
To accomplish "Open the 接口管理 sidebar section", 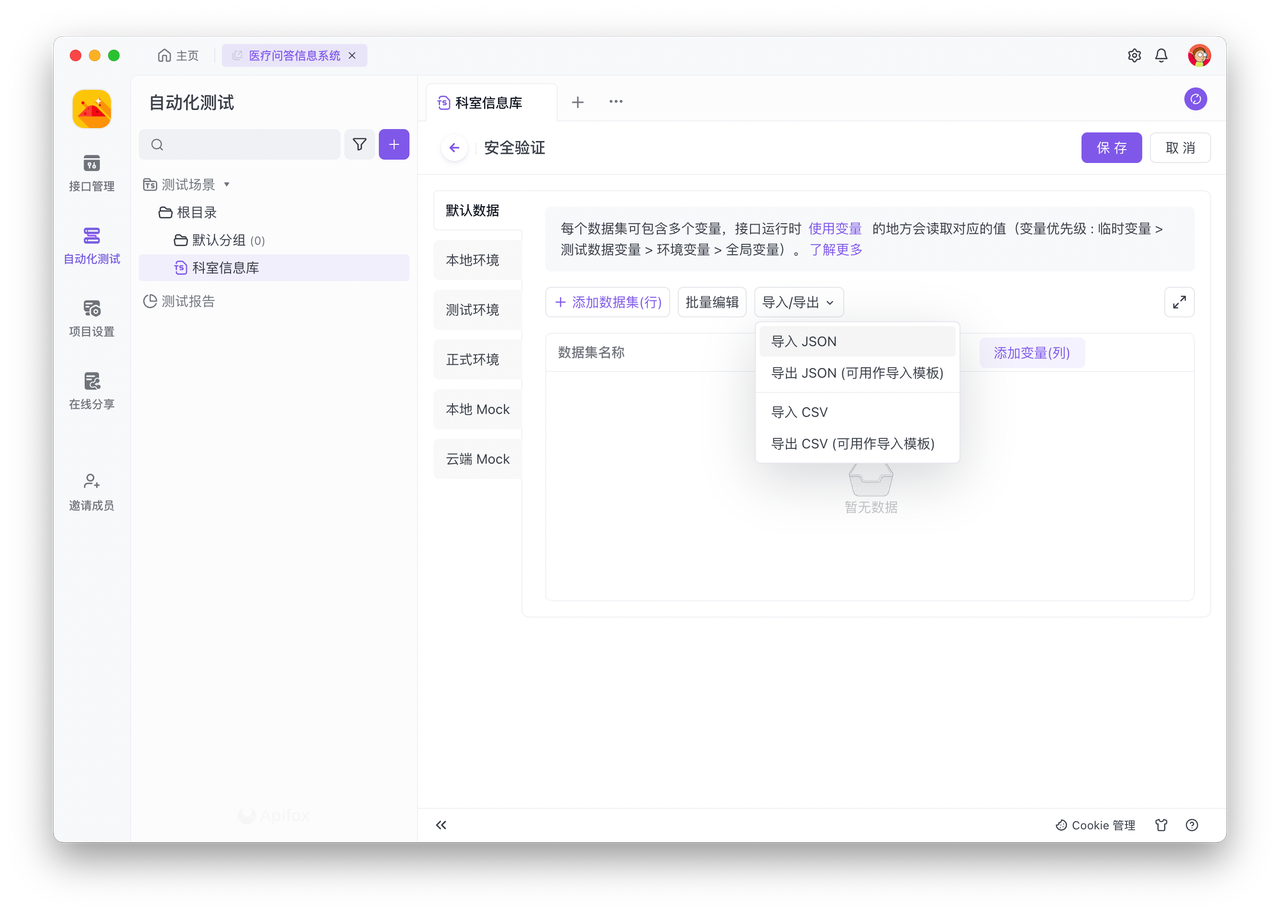I will [91, 172].
